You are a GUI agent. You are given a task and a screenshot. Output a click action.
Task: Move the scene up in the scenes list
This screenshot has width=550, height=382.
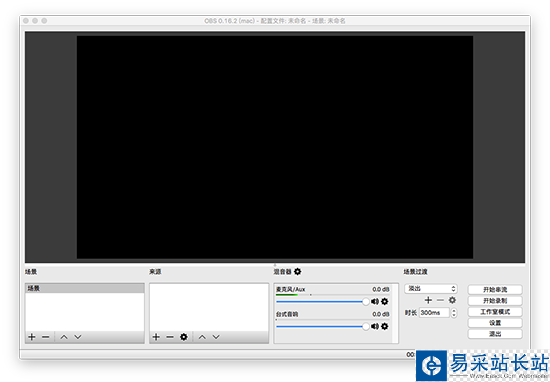pos(64,337)
